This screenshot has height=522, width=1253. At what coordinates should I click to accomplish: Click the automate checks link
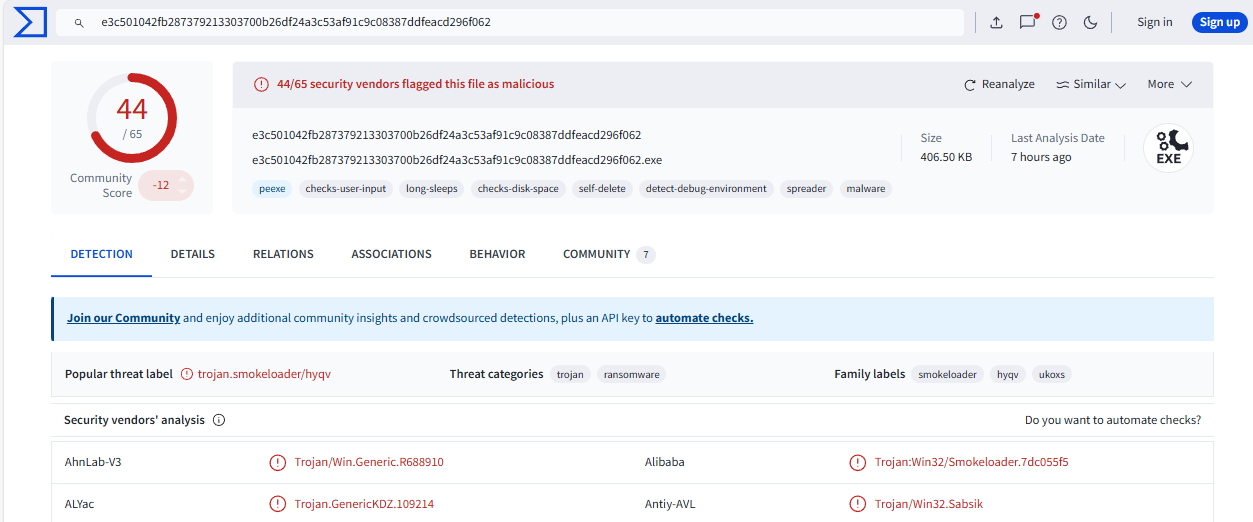(x=704, y=318)
